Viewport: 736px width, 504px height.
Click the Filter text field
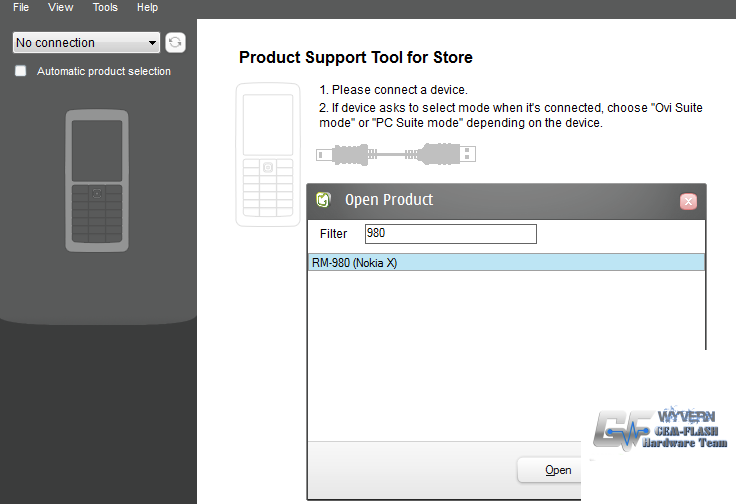click(451, 234)
